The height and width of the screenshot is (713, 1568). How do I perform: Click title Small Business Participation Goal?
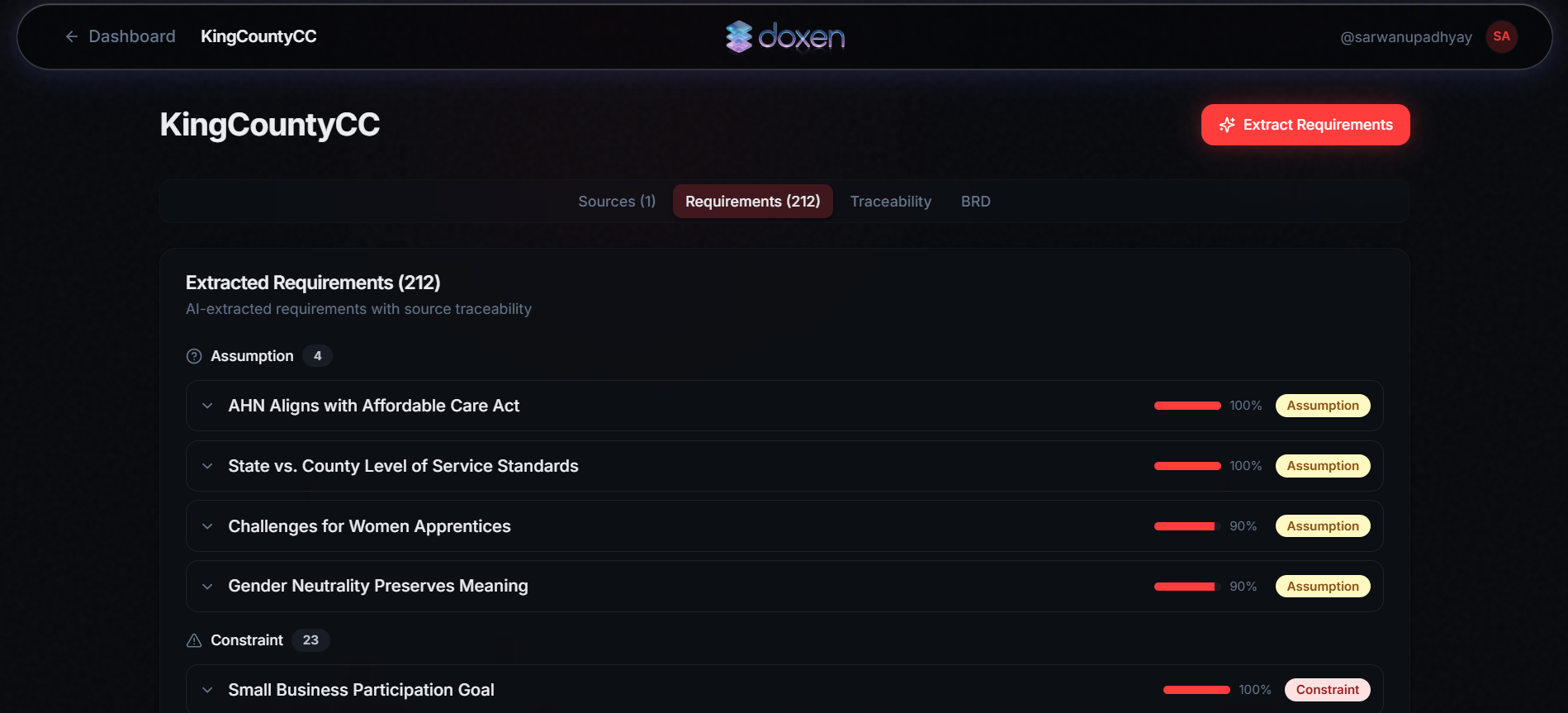coord(361,690)
